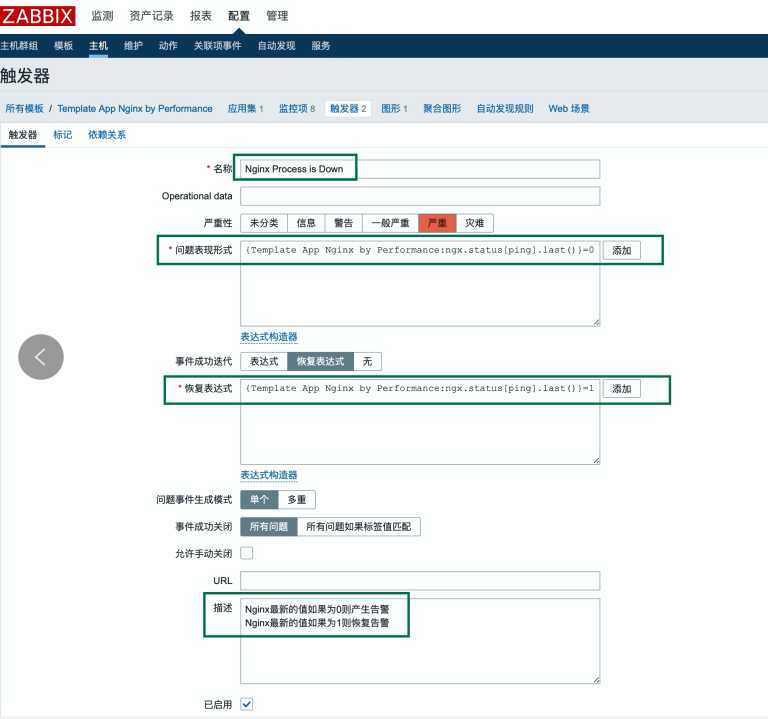Switch to the 依赖关系 tab
Screen dimensions: 768x719
(107, 135)
